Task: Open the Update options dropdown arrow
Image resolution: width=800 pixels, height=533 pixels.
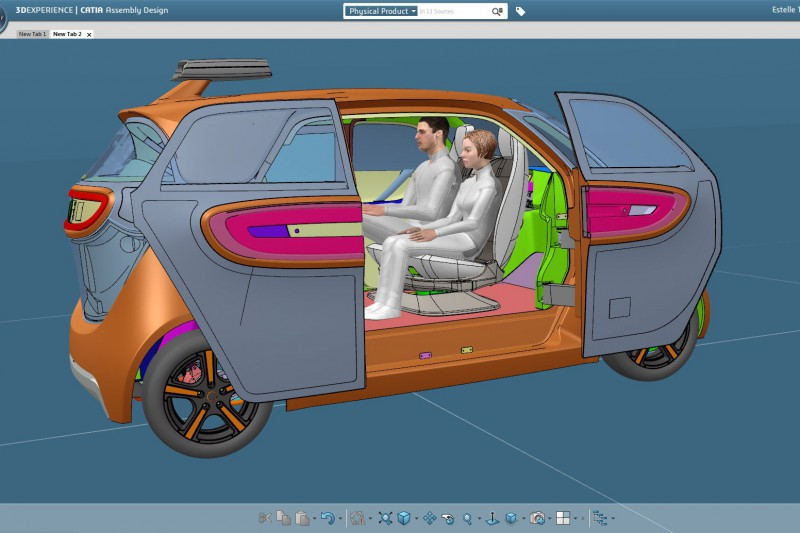Action: click(x=370, y=519)
